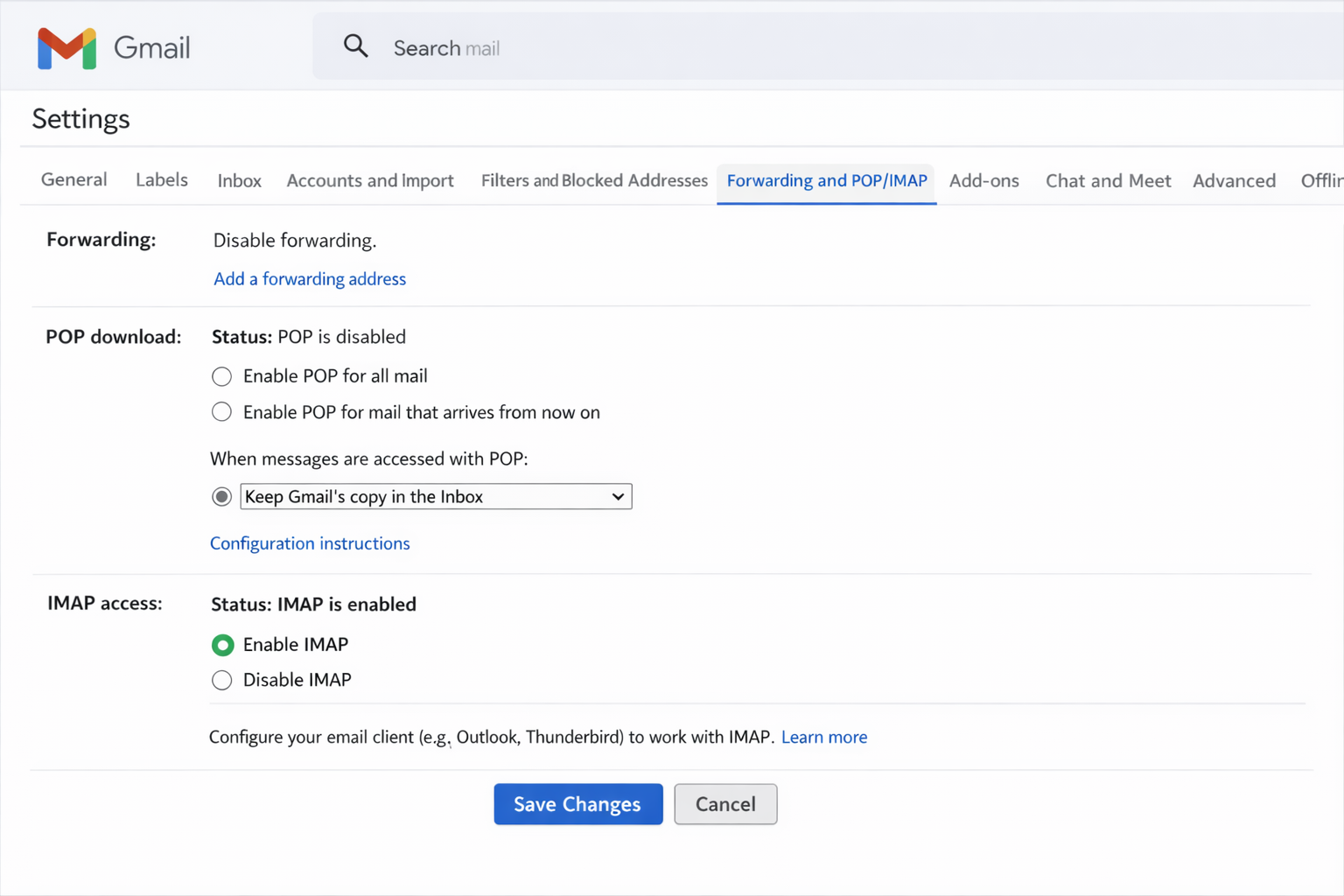Click Learn more about IMAP
The height and width of the screenshot is (896, 1344).
click(x=823, y=737)
